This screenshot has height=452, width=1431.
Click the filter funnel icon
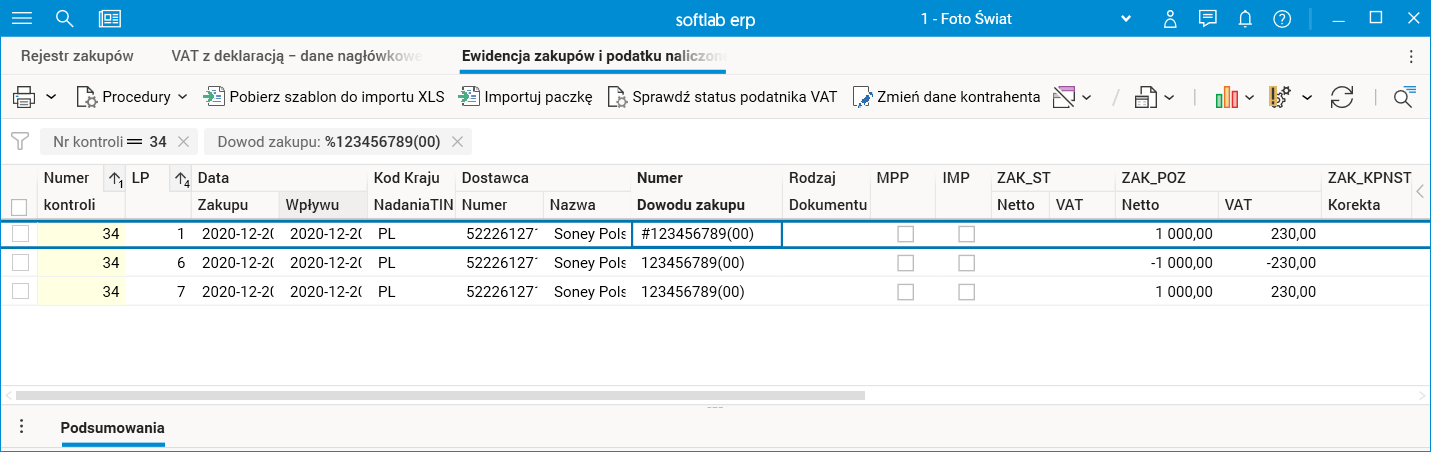tap(19, 141)
